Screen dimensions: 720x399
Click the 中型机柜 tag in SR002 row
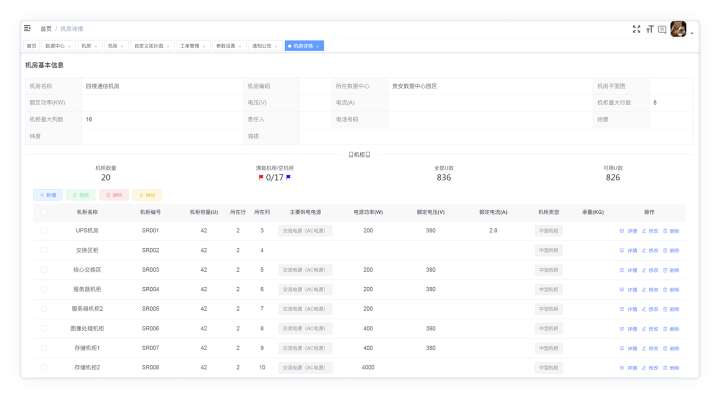[x=548, y=251]
